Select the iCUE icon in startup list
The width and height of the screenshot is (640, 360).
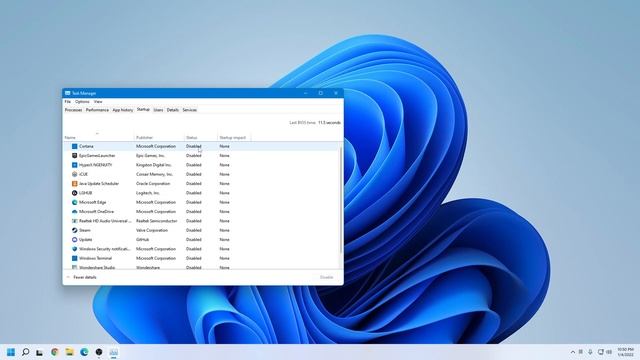click(74, 174)
